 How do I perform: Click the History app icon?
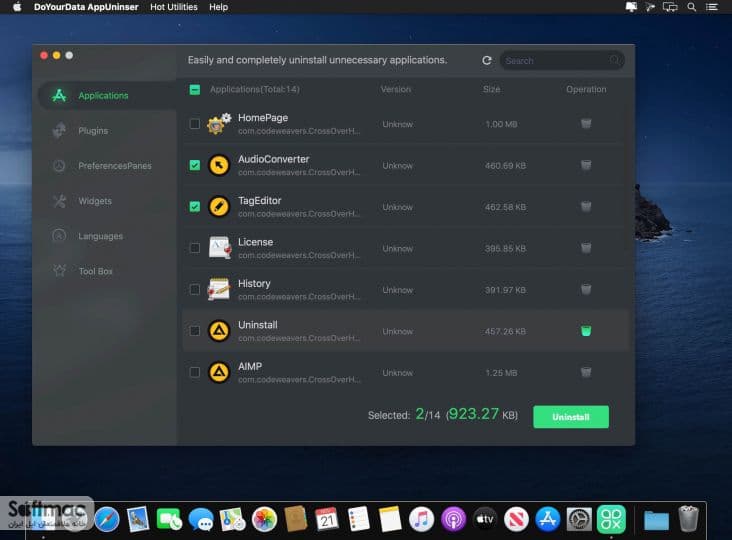218,289
